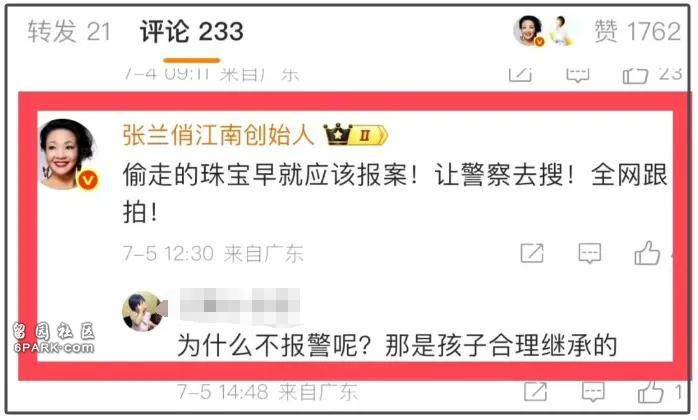Tap the second liker avatar beside 赞

561,30
